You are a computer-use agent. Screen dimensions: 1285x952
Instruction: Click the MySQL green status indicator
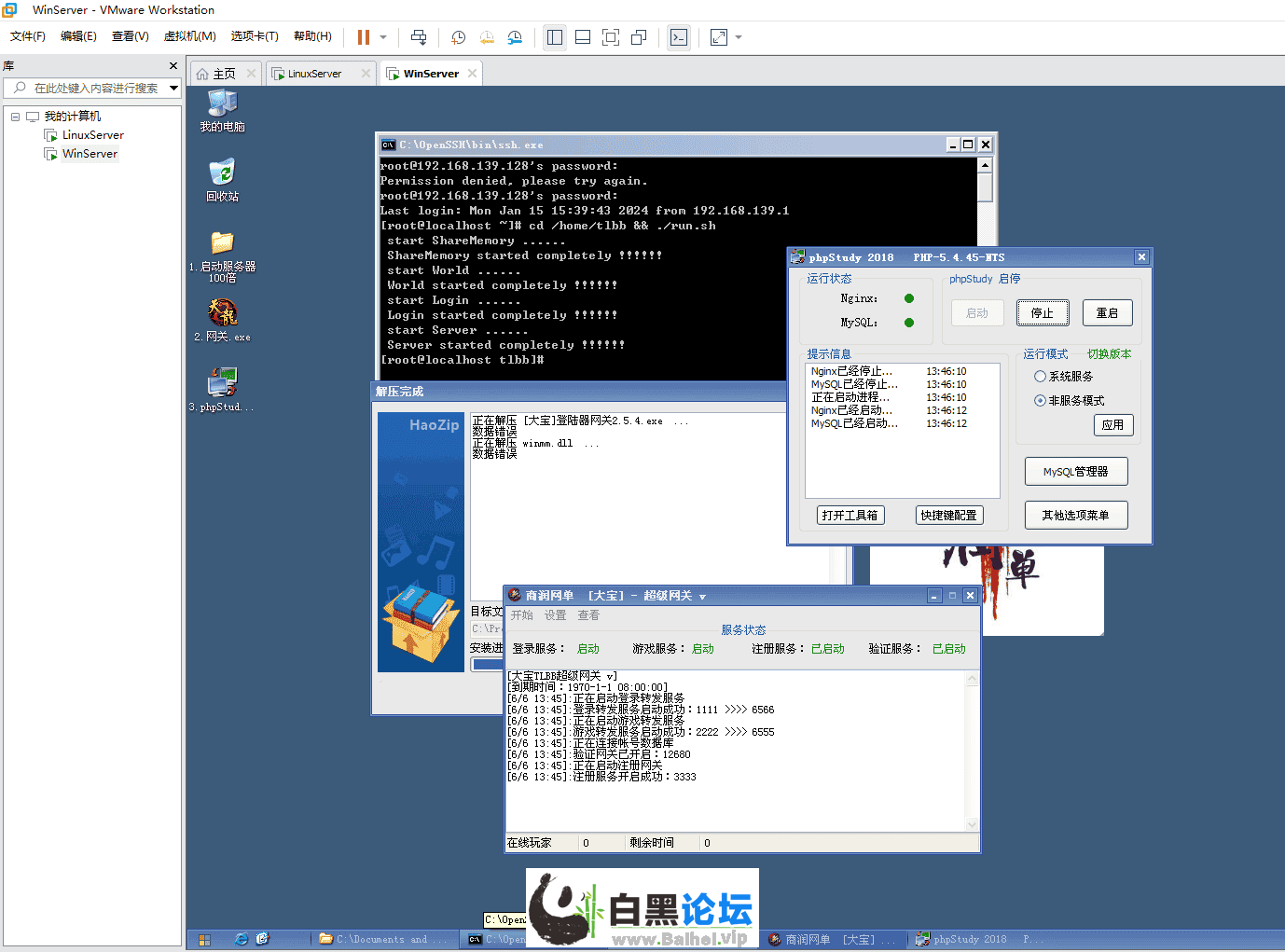pyautogui.click(x=909, y=323)
